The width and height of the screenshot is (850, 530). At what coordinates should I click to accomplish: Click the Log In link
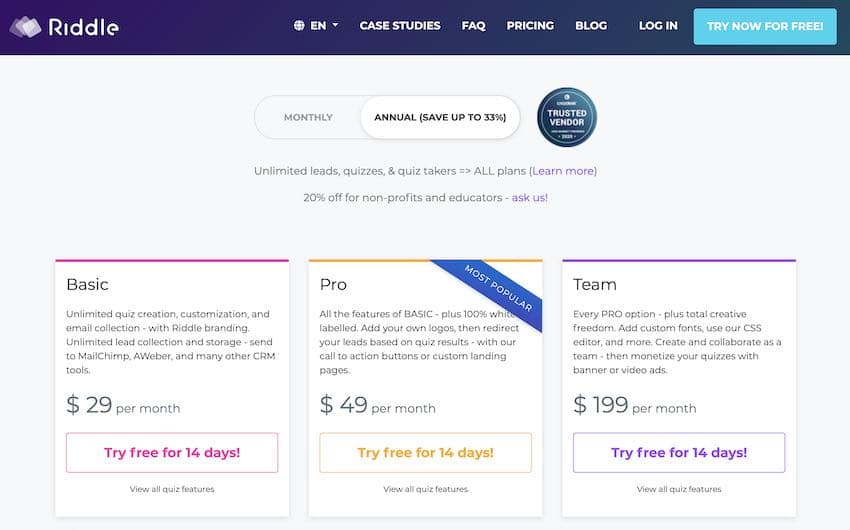(x=658, y=25)
